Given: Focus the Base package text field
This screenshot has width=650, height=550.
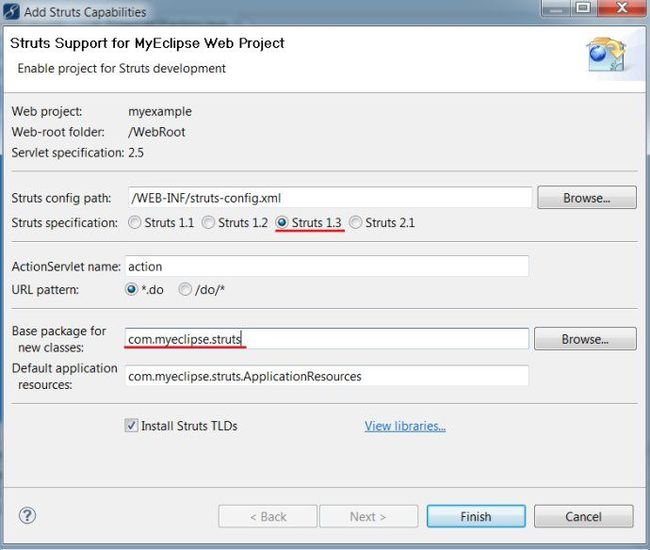Looking at the screenshot, I should click(x=327, y=339).
